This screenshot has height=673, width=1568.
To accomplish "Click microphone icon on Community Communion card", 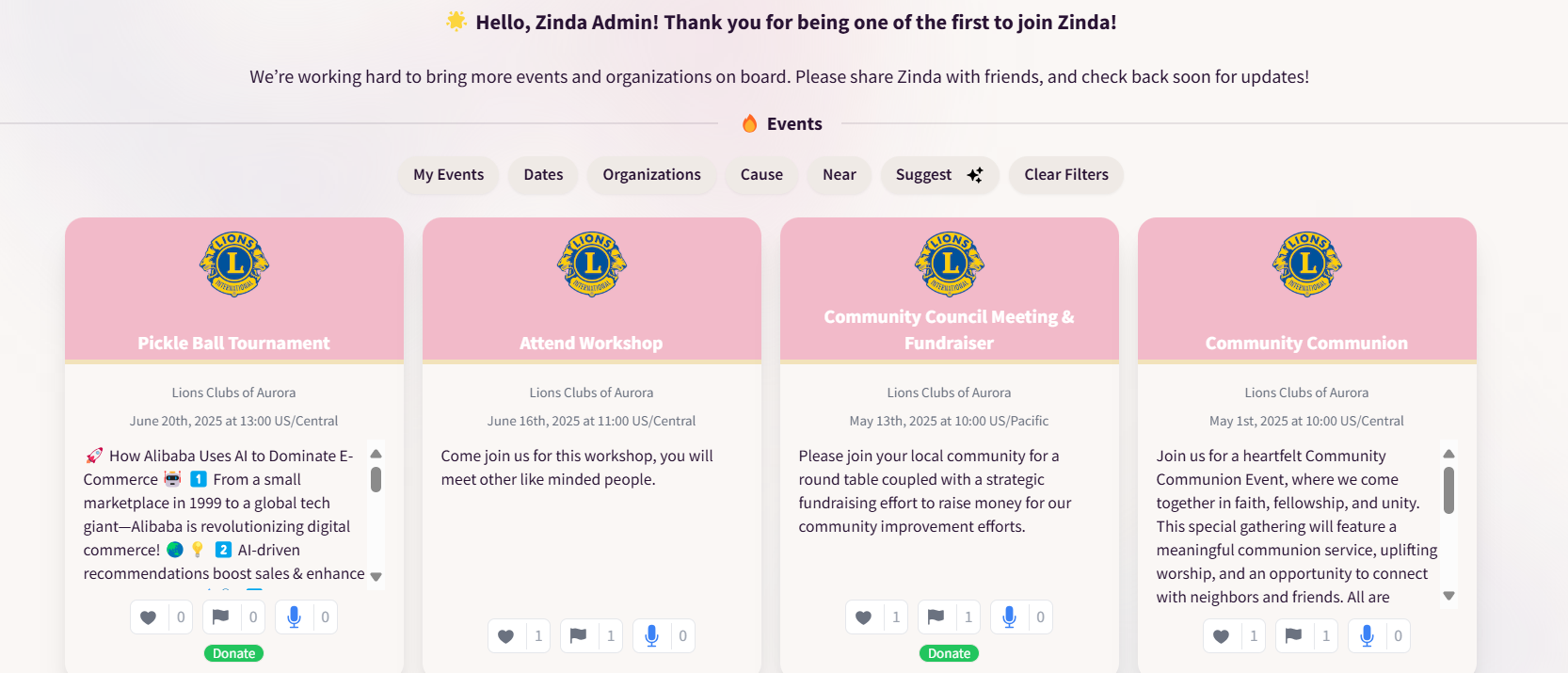I will pos(1367,636).
